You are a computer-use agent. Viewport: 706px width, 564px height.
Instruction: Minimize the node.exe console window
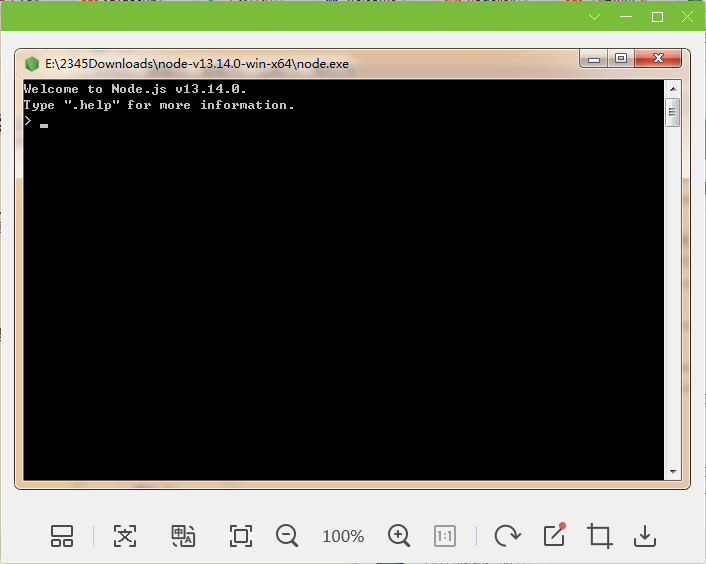[x=594, y=59]
